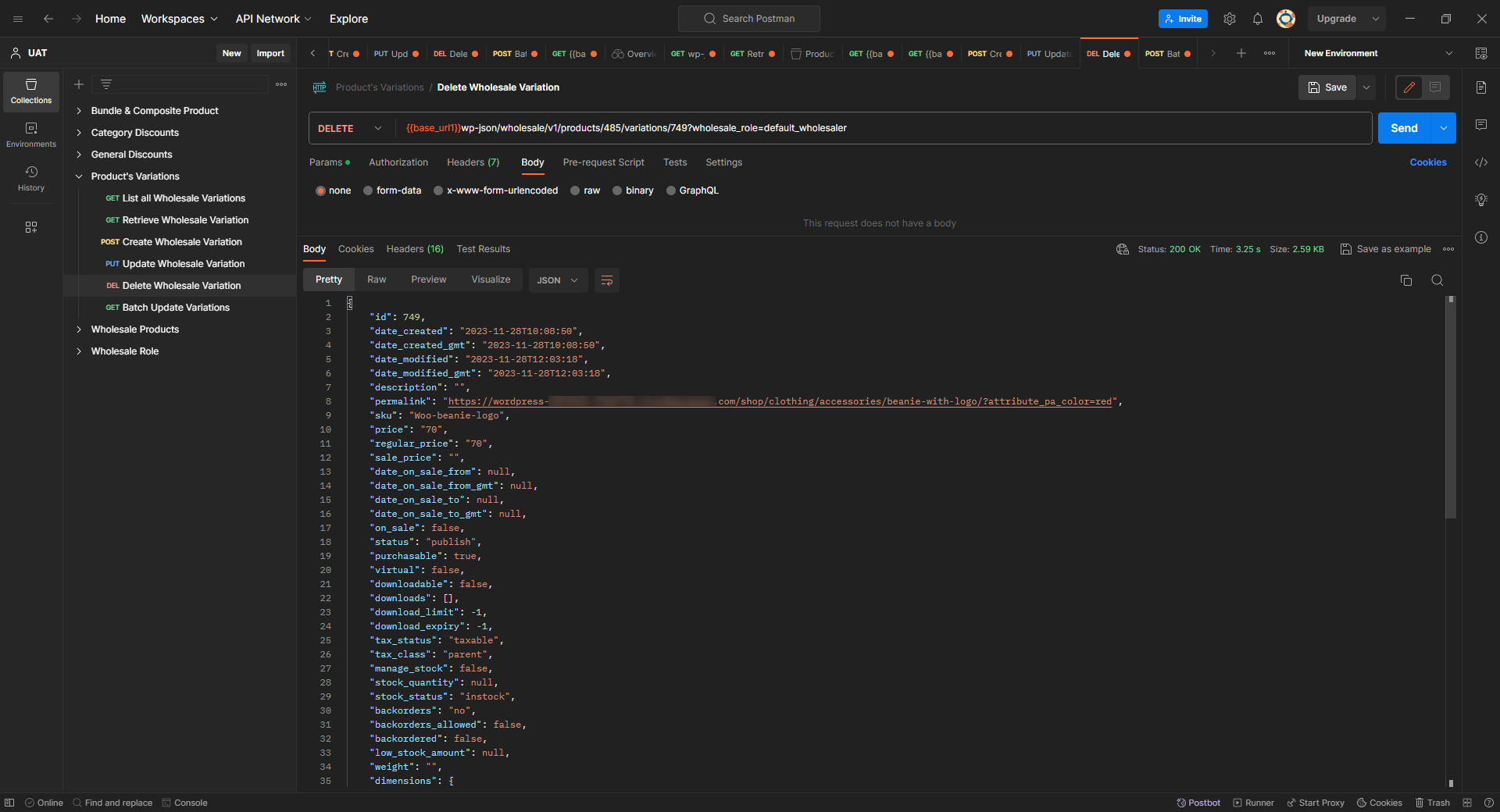Click network globe icon near status
The width and height of the screenshot is (1500, 812).
tap(1123, 249)
